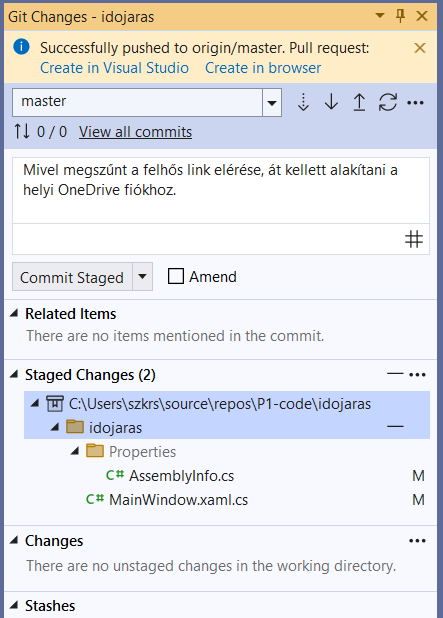The width and height of the screenshot is (443, 618).
Task: Open Changes section ellipsis menu
Action: pos(417,541)
